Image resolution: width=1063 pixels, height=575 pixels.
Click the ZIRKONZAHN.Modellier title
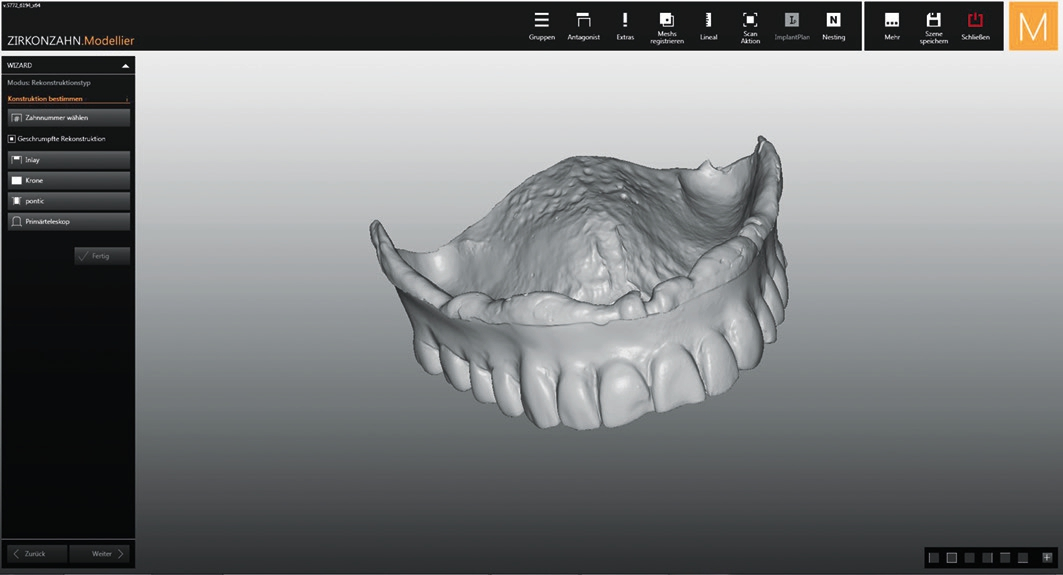pos(71,41)
